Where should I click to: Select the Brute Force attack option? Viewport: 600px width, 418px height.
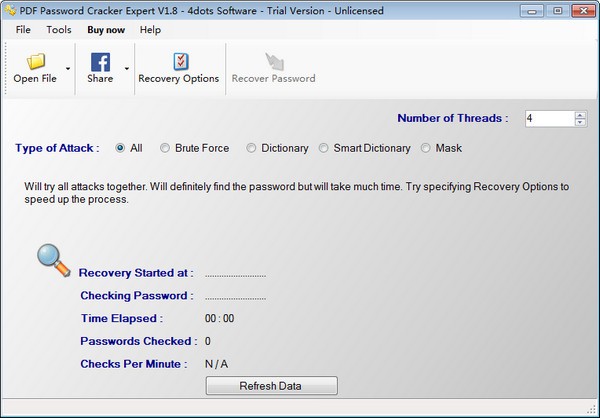point(165,148)
